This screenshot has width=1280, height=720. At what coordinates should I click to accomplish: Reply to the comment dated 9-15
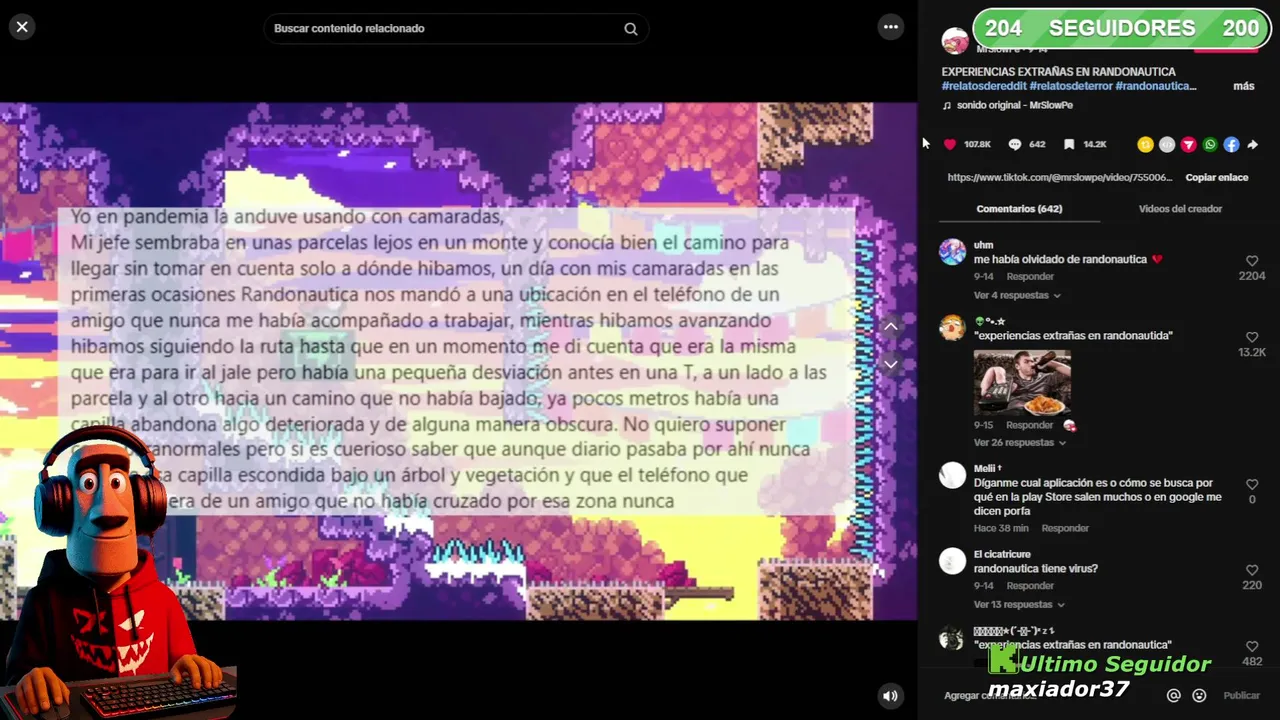pos(1030,425)
